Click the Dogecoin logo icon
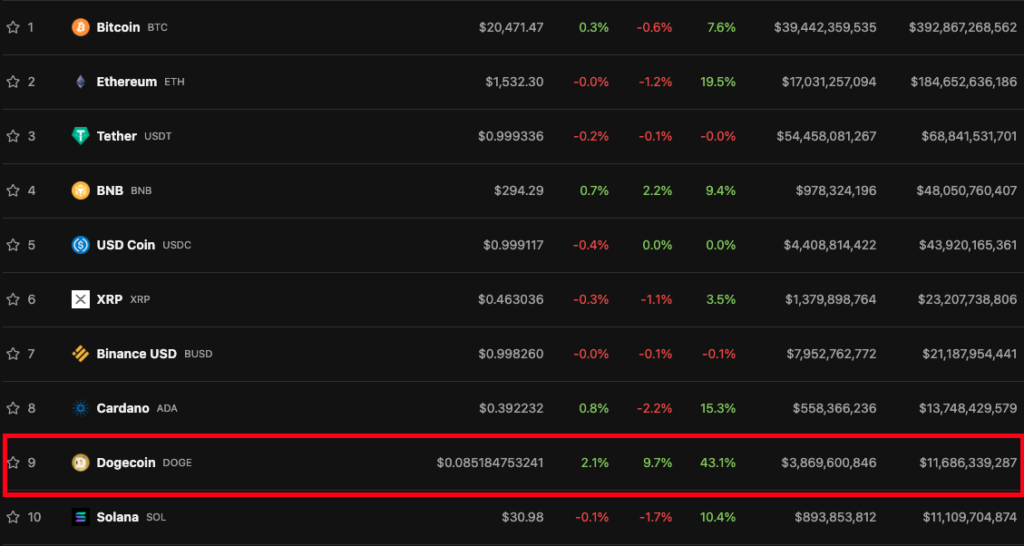This screenshot has width=1024, height=546. [x=81, y=463]
